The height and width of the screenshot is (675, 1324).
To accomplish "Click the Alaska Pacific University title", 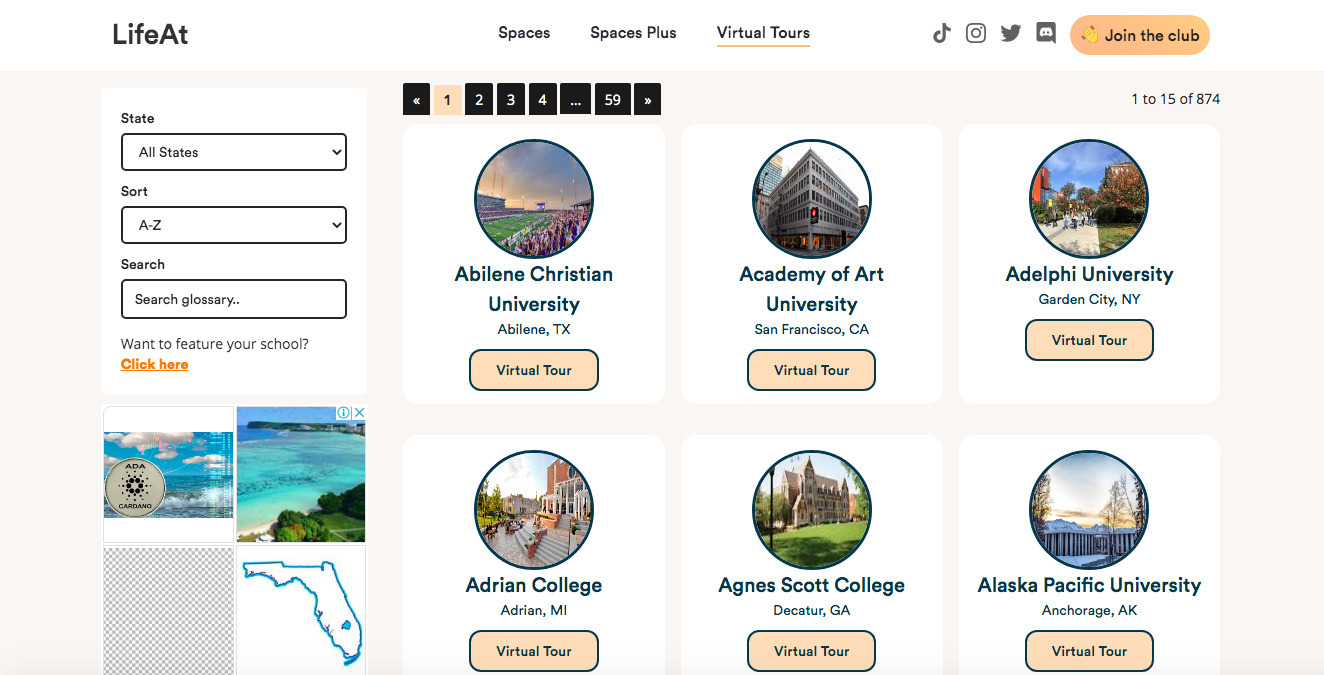I will 1089,585.
